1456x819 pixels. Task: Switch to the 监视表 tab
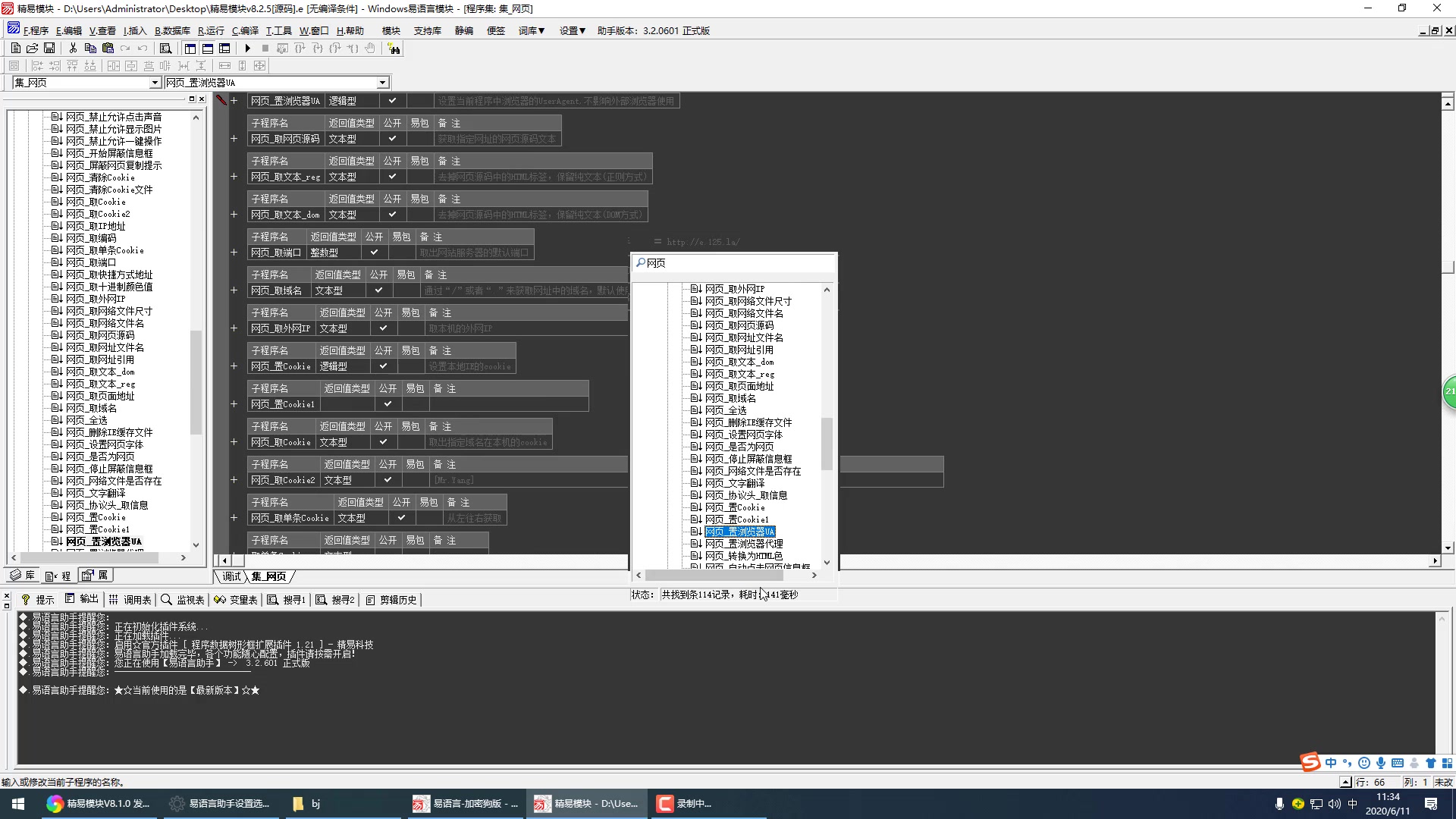click(183, 599)
